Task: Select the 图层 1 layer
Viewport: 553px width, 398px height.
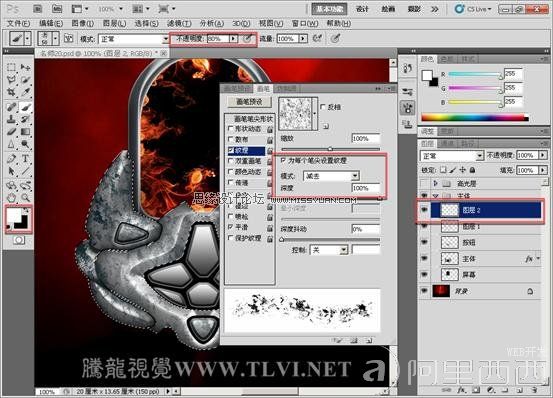Action: (x=480, y=226)
